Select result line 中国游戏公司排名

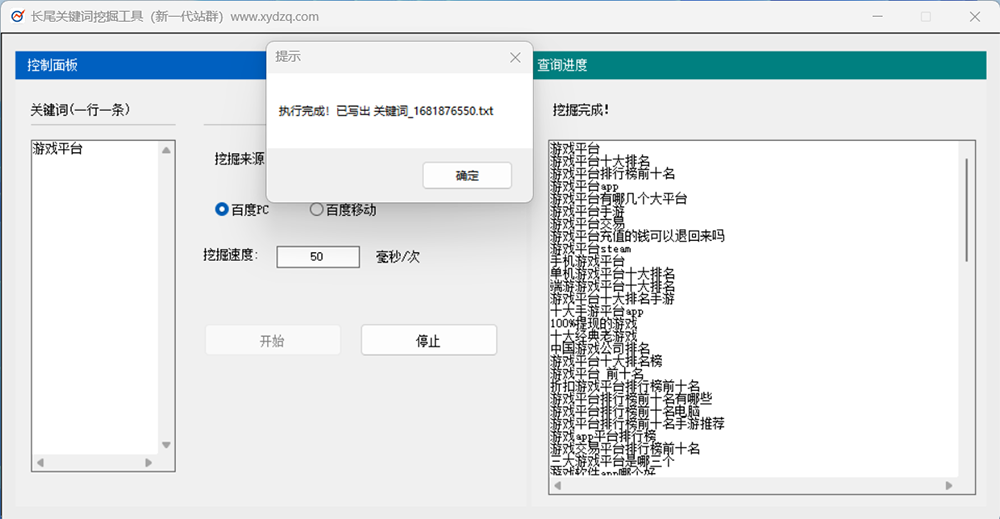coord(600,348)
